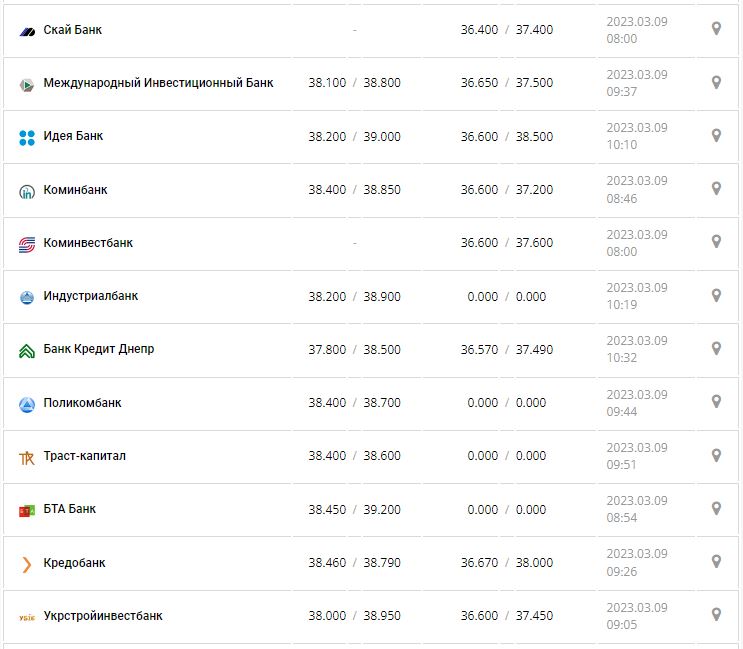Click the БТА Банк logo icon

(27, 510)
